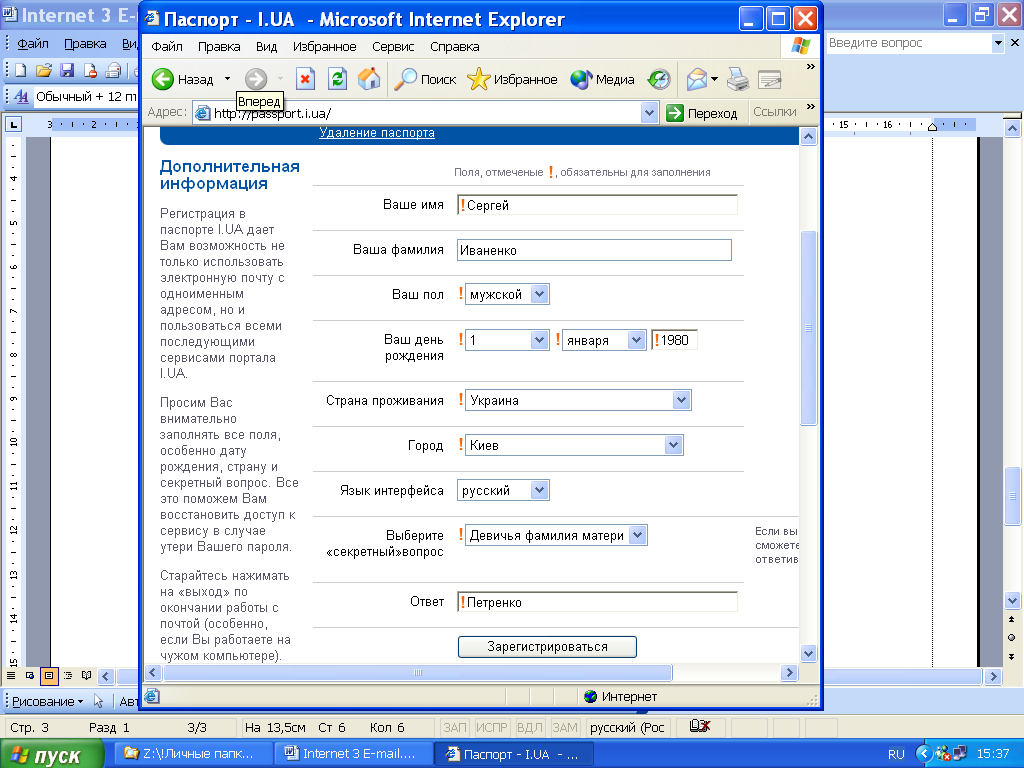Open the Избранное favorites star
1024x768 pixels.
click(513, 80)
